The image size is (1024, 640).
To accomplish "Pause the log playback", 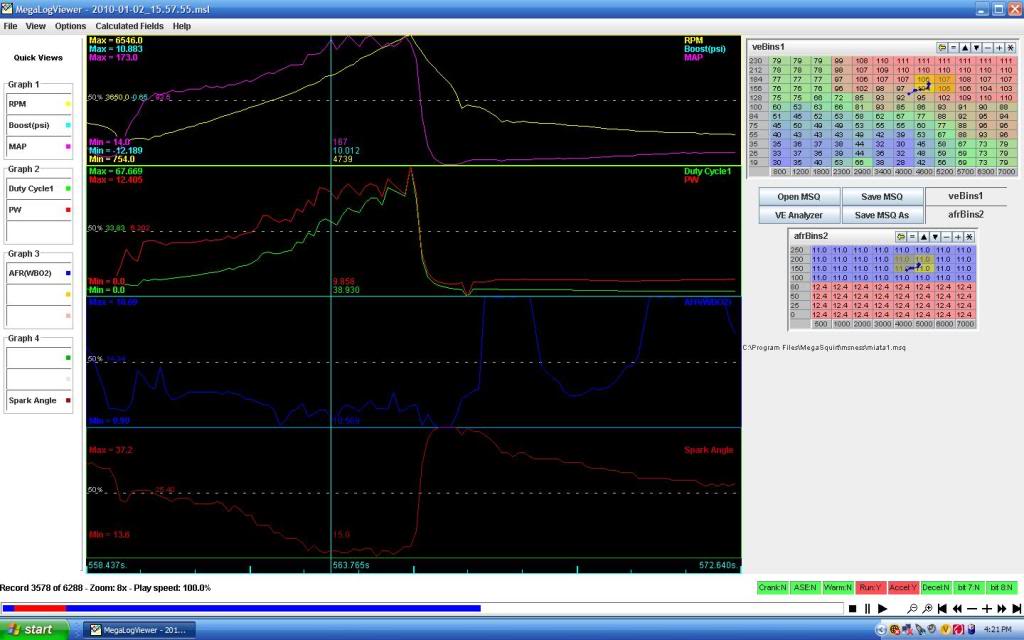I will (x=867, y=608).
